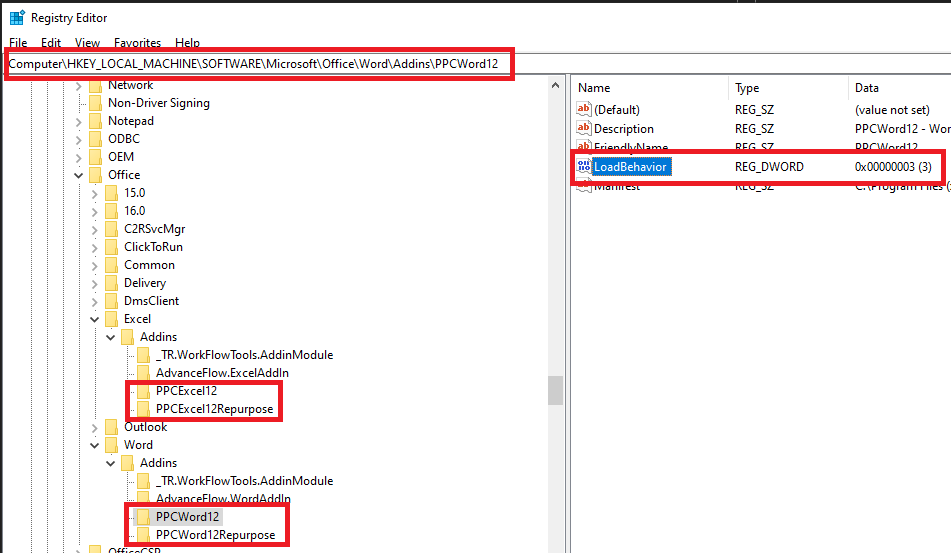Expand the Network key
This screenshot has height=553, width=951.
[x=78, y=86]
